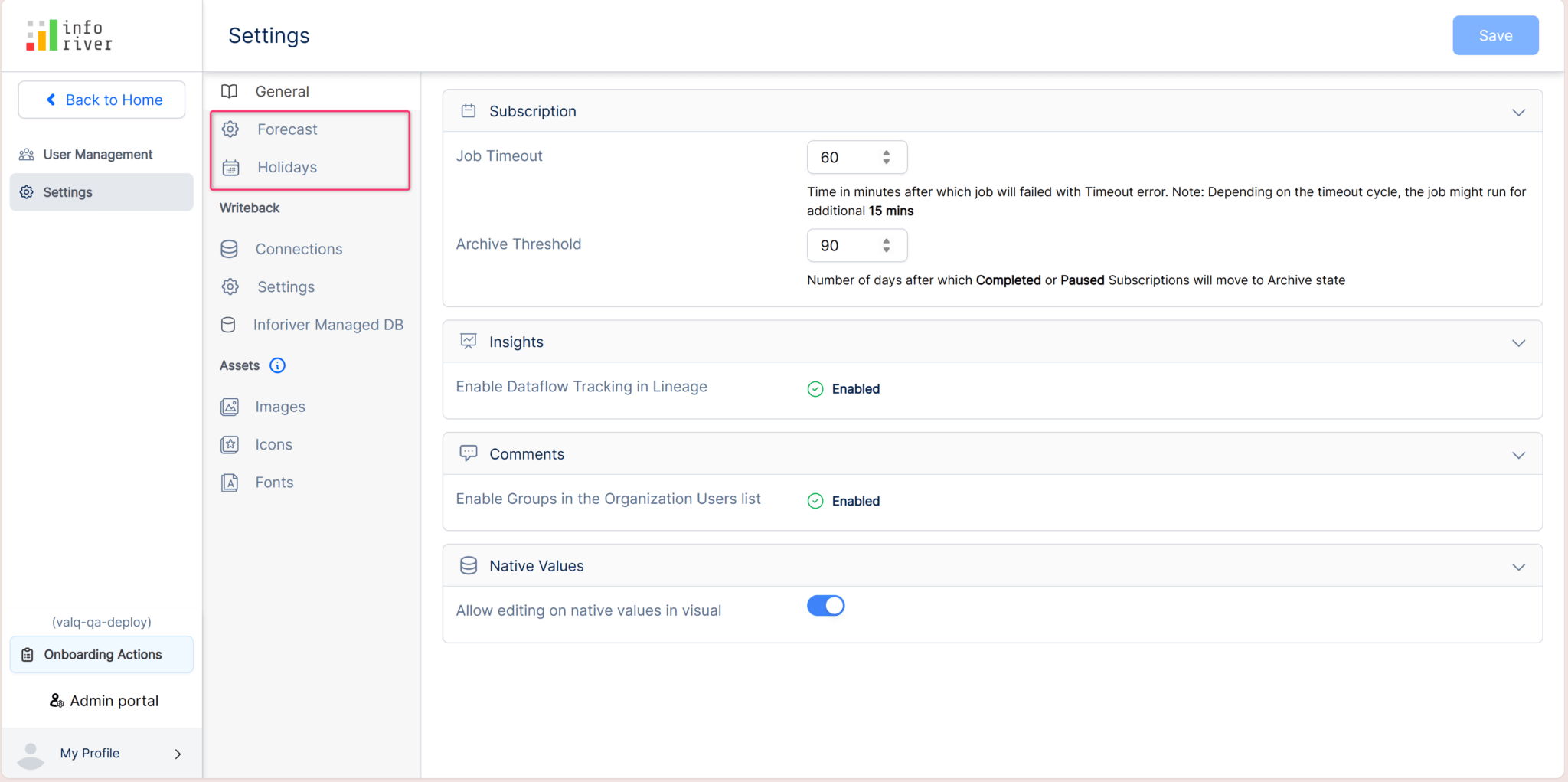This screenshot has width=1568, height=782.
Task: Increase Job Timeout using the stepper
Action: click(x=887, y=152)
